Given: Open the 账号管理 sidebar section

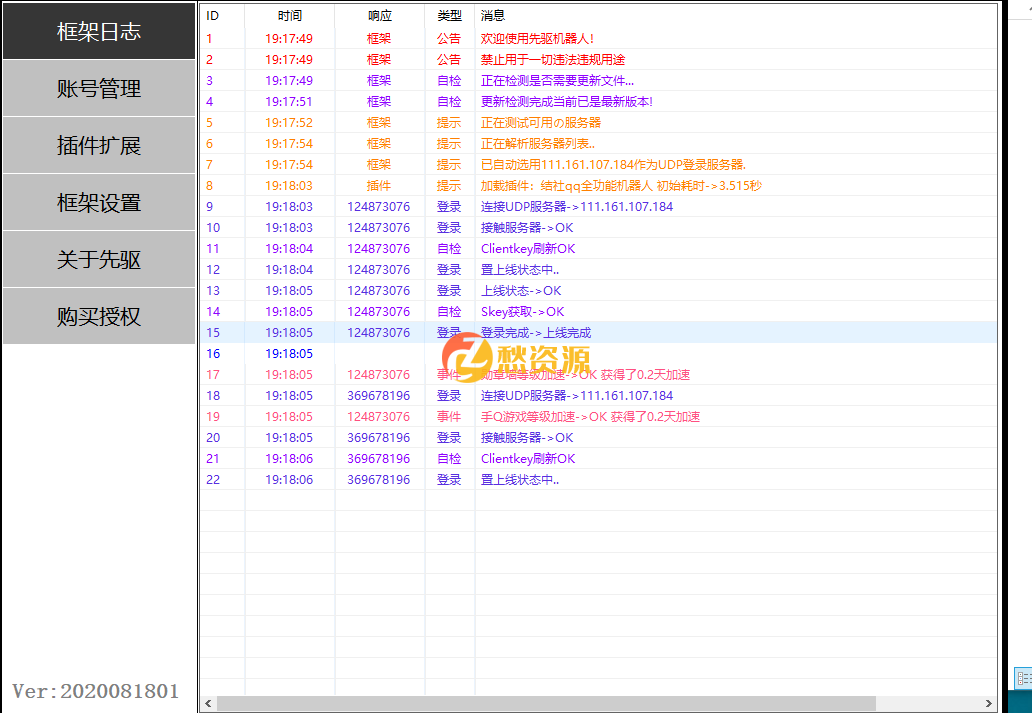Looking at the screenshot, I should pos(97,88).
